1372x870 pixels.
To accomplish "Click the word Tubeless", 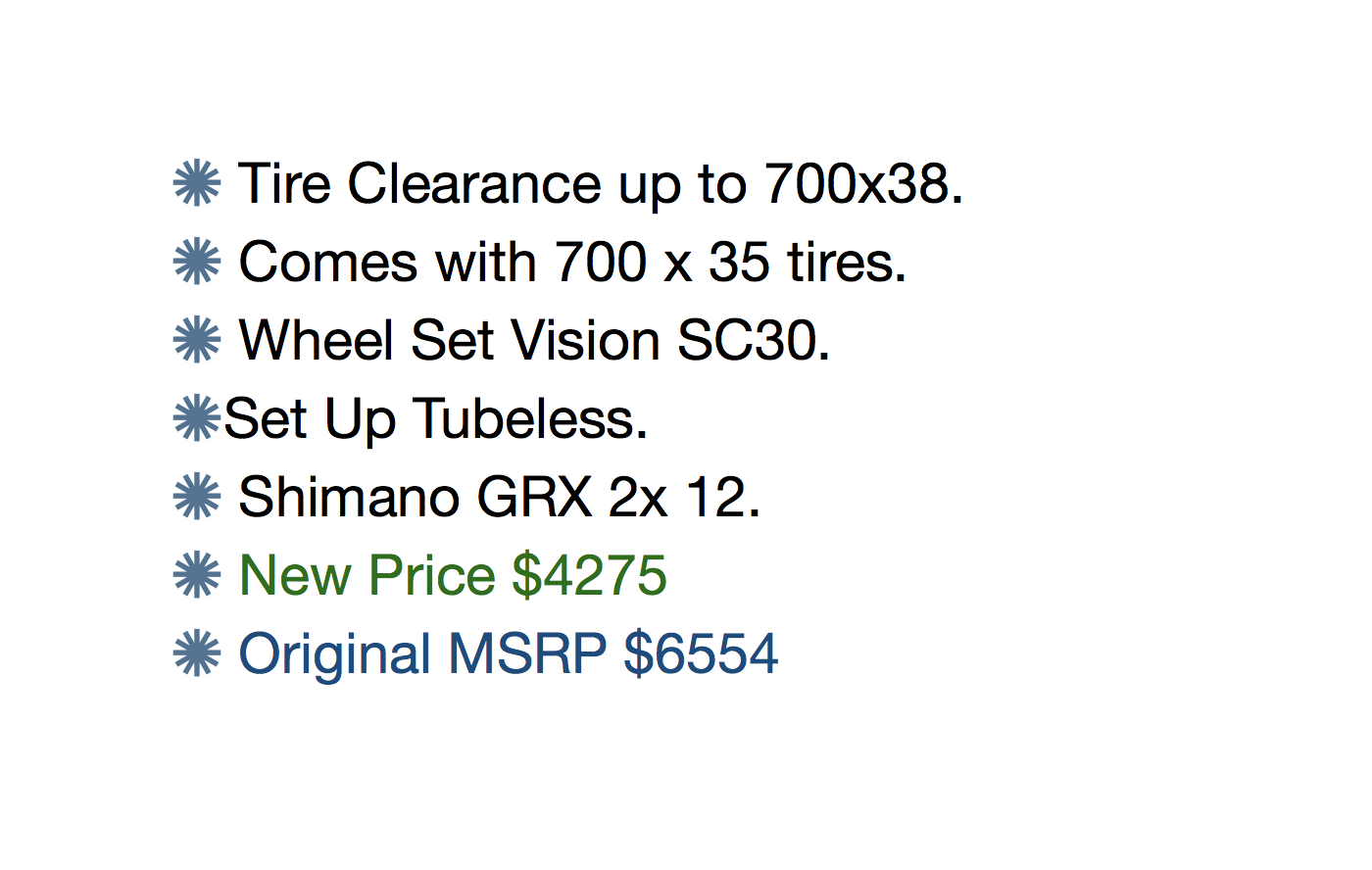I will (530, 418).
